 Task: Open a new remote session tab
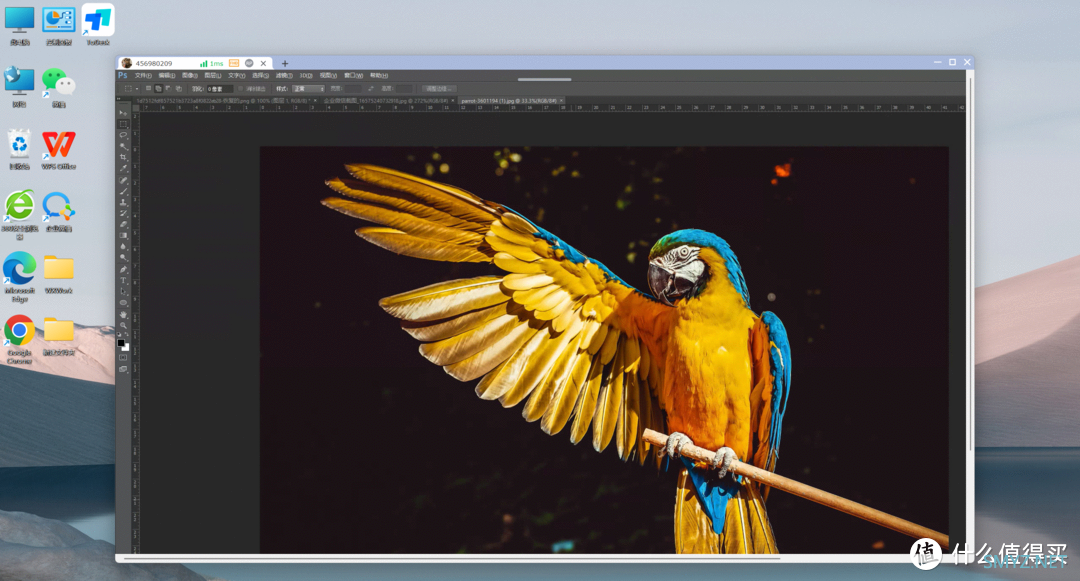pyautogui.click(x=285, y=63)
